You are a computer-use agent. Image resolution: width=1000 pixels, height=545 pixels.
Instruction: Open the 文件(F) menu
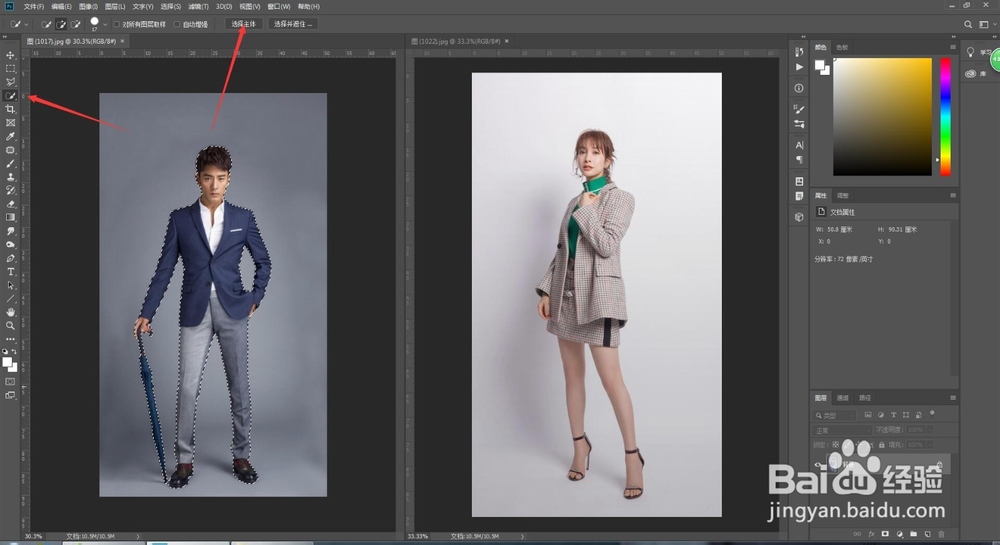tap(33, 6)
